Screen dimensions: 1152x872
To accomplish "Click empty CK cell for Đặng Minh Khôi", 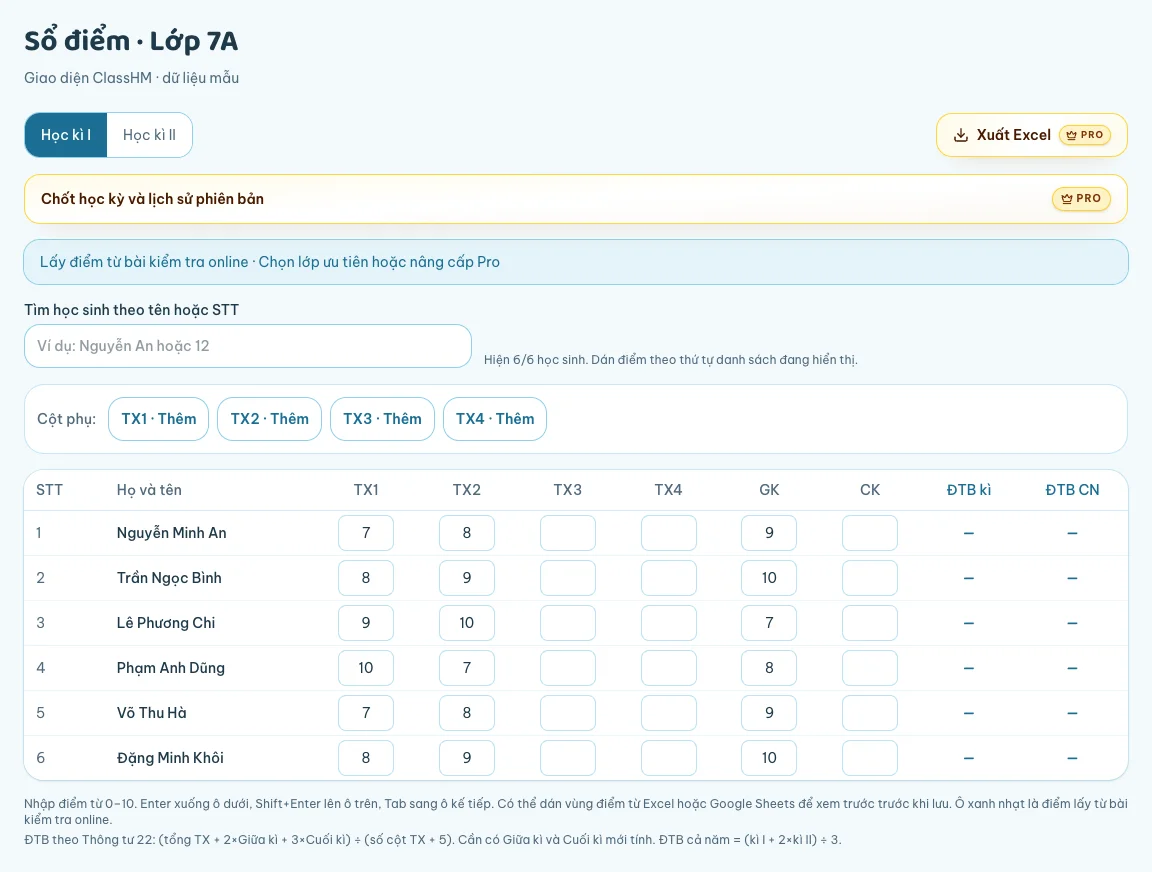I will coord(870,758).
